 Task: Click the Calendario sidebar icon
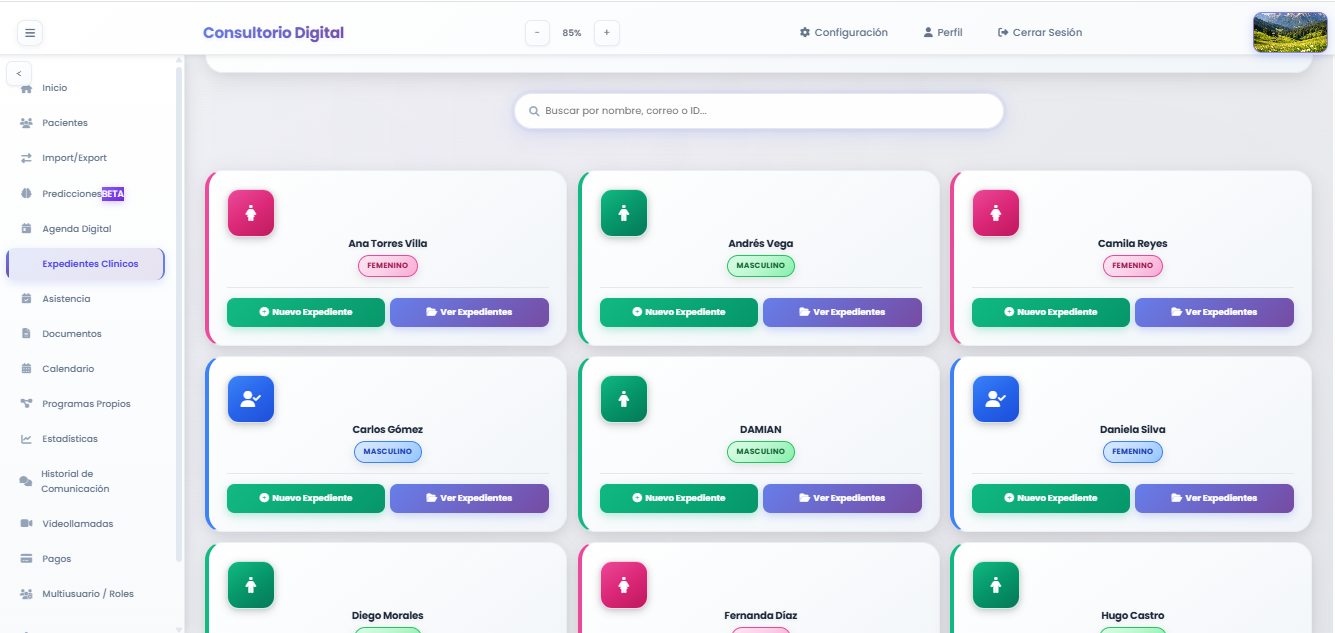(26, 368)
